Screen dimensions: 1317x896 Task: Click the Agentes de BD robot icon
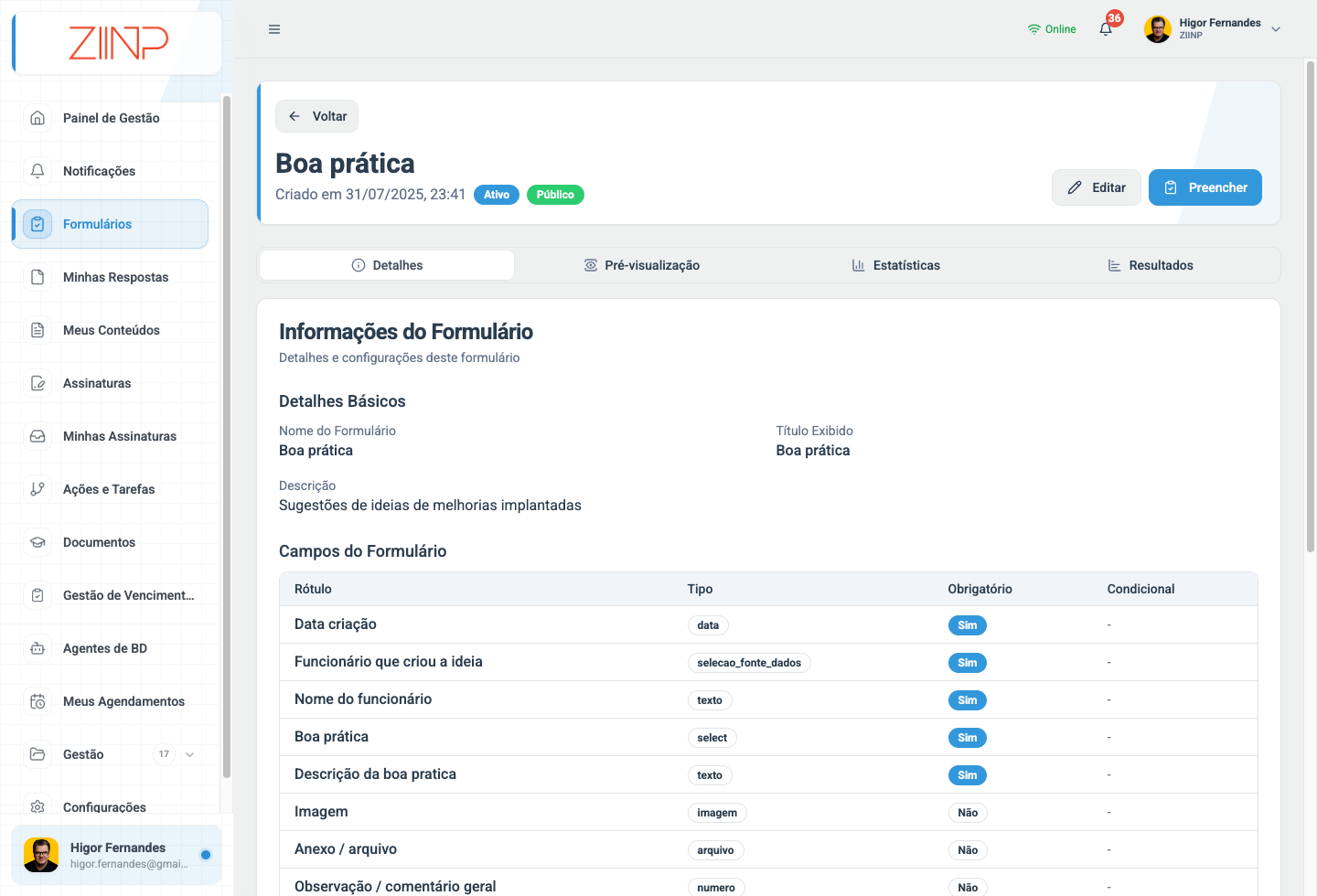pos(37,648)
